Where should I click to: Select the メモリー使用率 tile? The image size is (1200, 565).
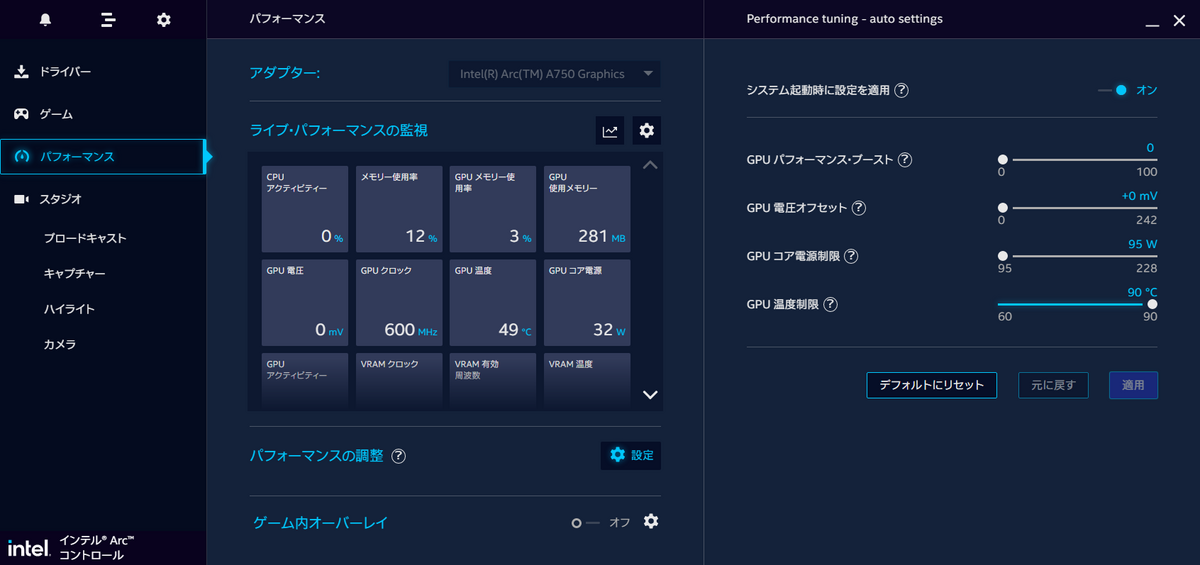pyautogui.click(x=399, y=209)
